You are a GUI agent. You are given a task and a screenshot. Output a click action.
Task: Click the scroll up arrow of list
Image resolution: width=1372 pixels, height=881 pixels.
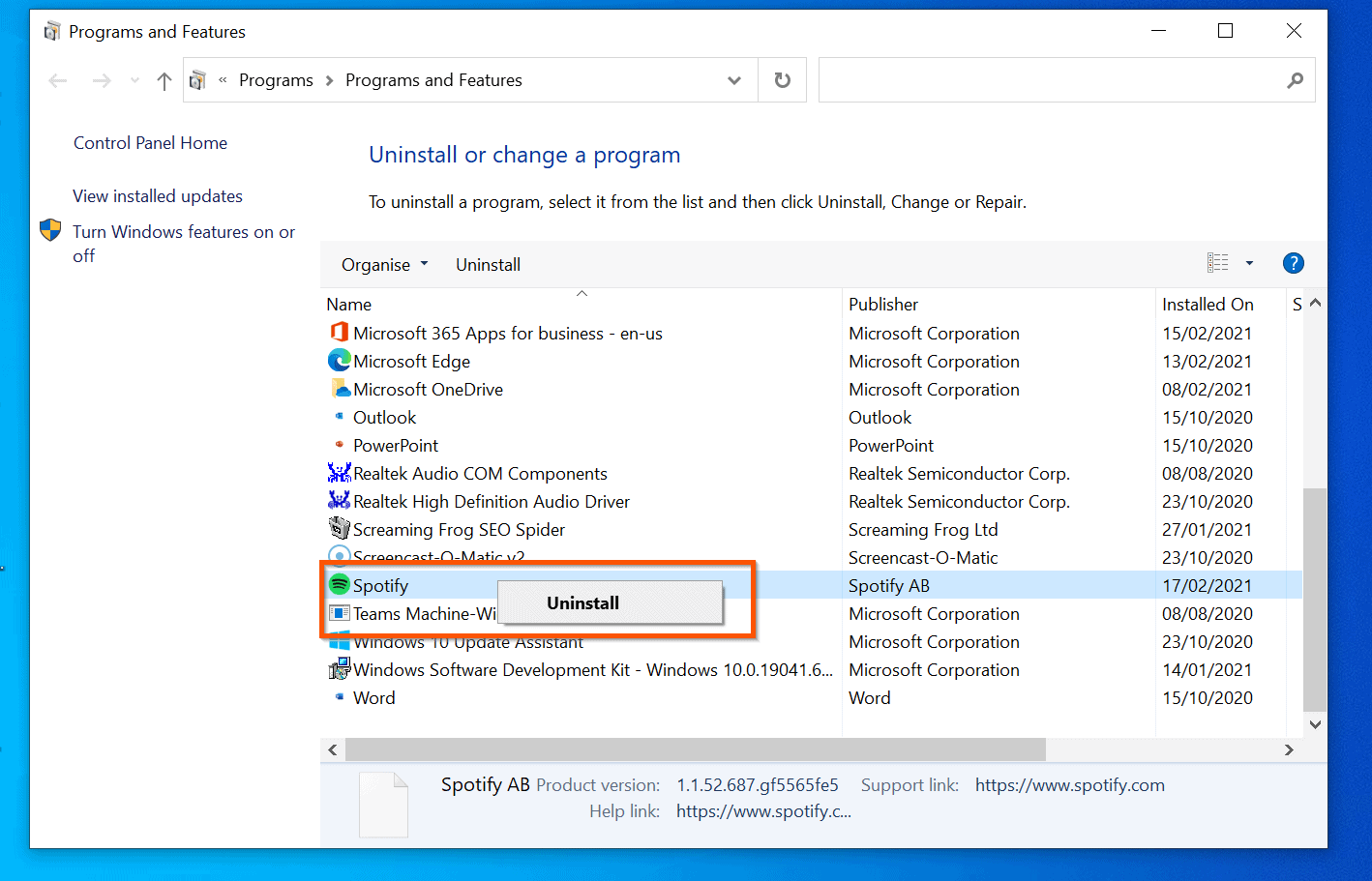click(x=1315, y=304)
